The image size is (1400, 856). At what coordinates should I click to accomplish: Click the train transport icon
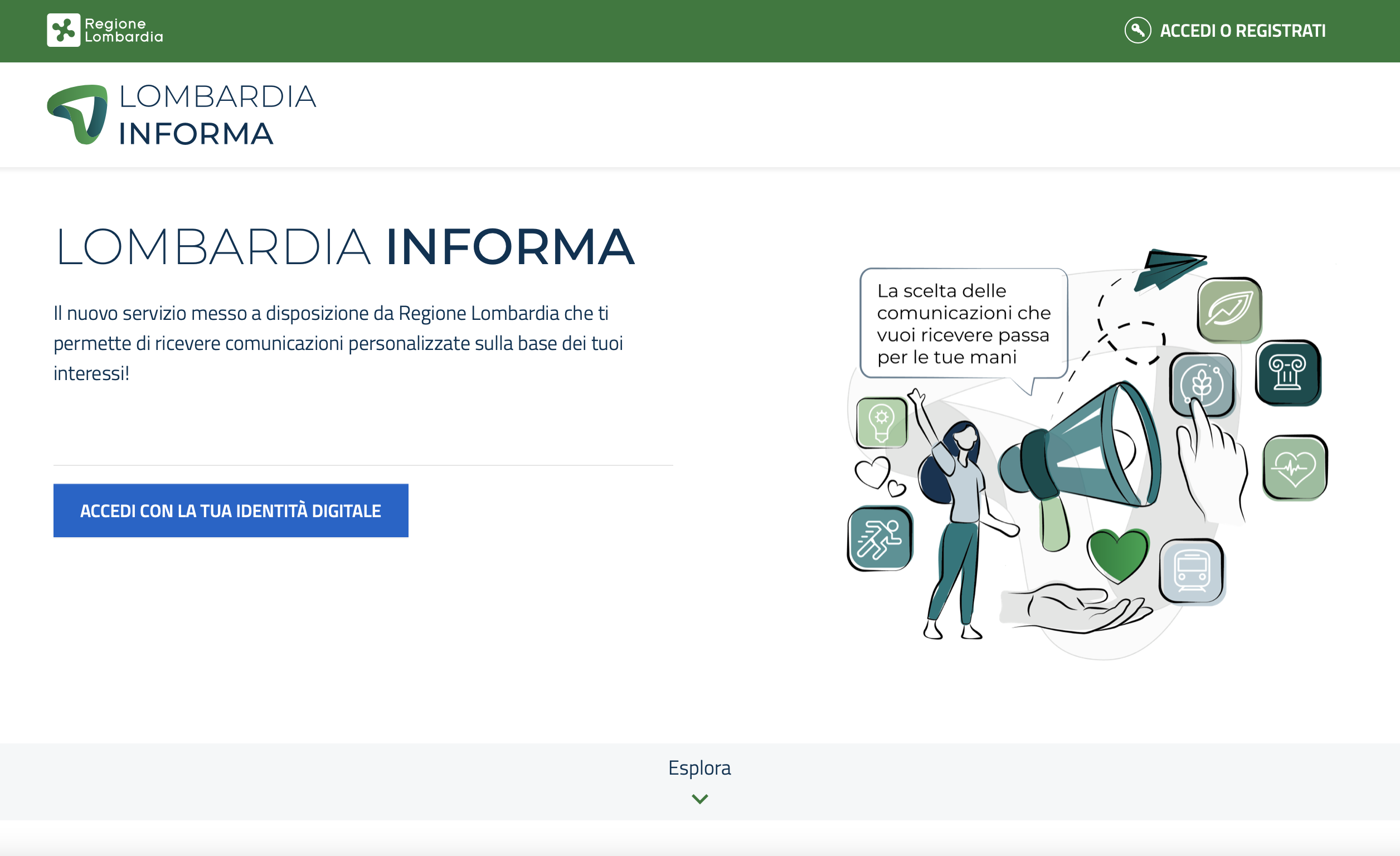click(1192, 570)
